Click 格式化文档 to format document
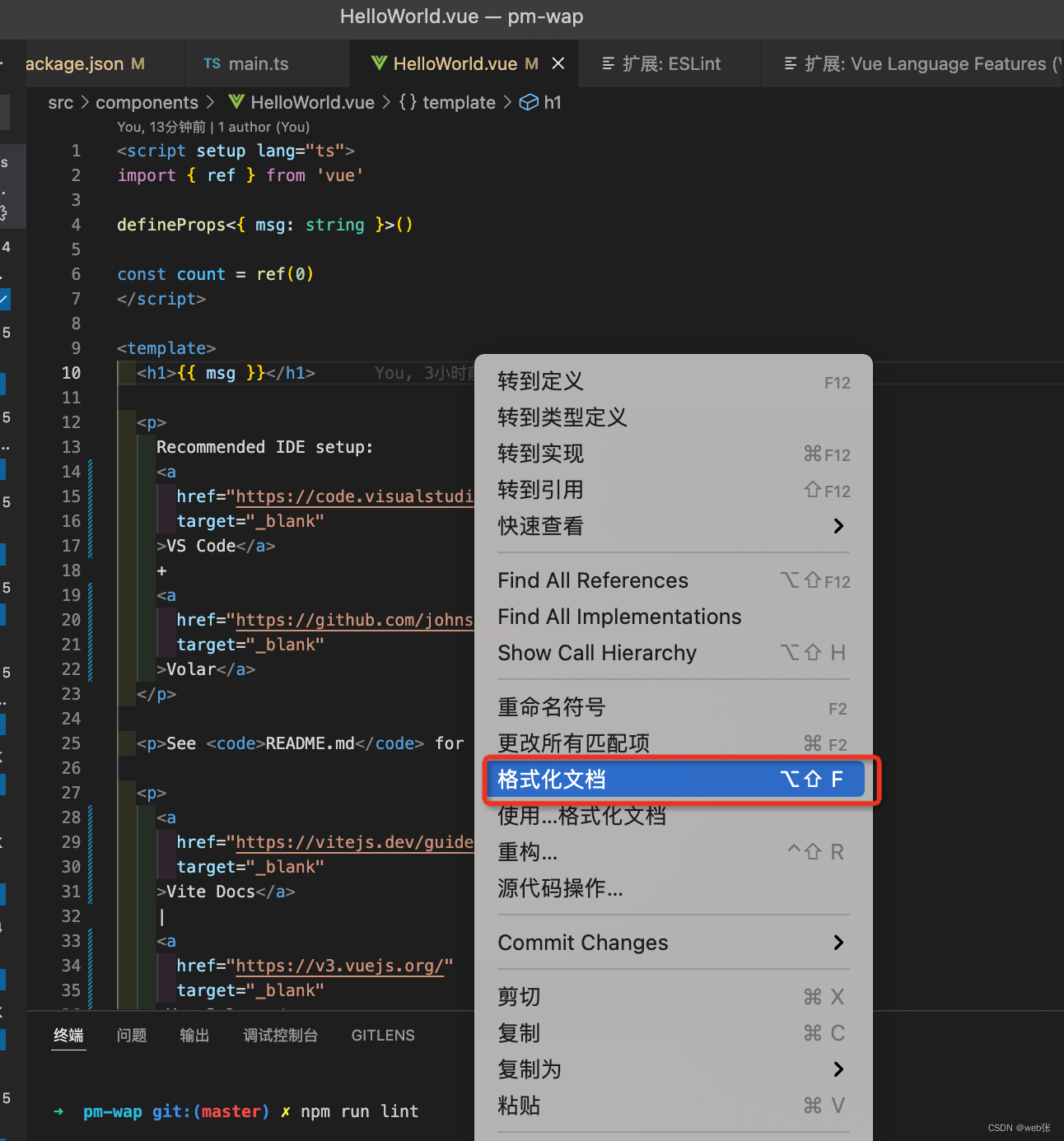Image resolution: width=1064 pixels, height=1141 pixels. point(674,780)
